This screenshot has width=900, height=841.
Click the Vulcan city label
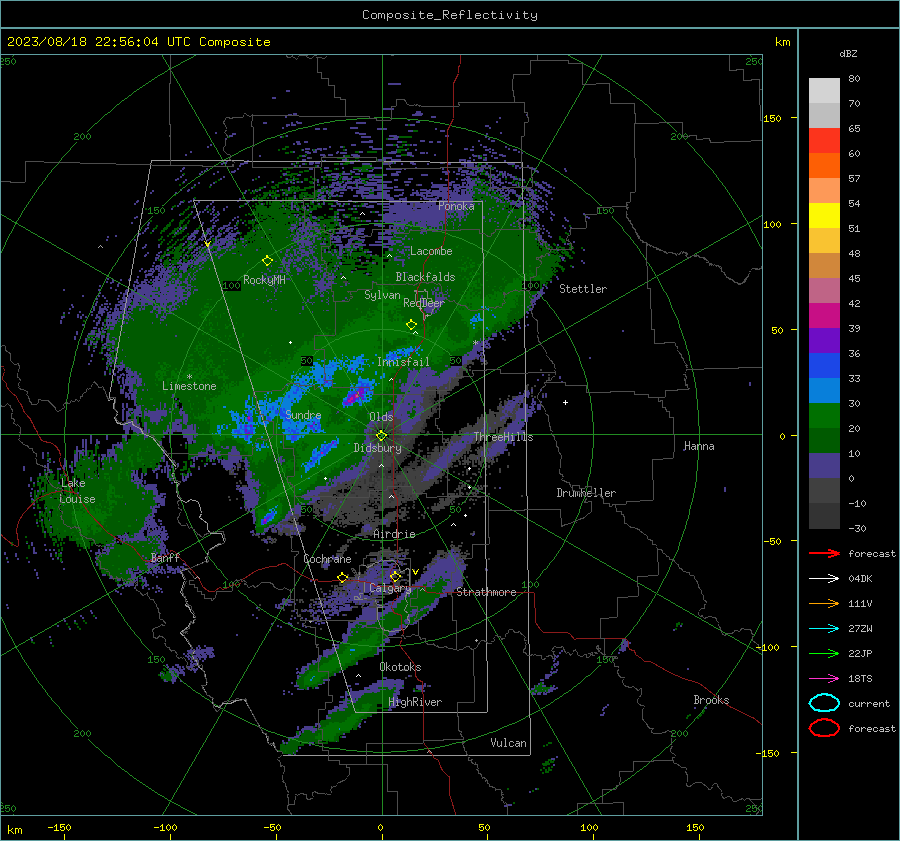(509, 743)
